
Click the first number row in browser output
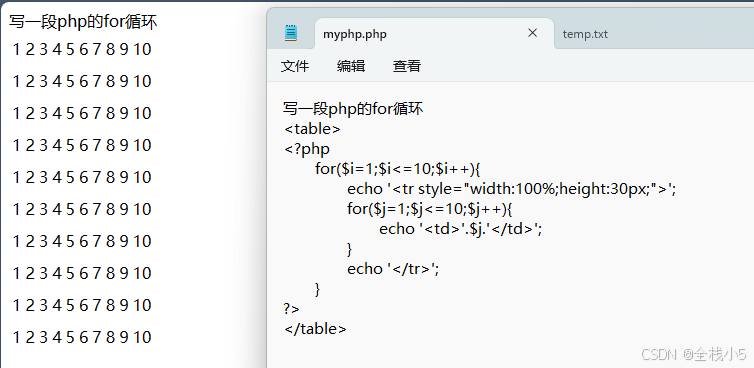[82, 49]
